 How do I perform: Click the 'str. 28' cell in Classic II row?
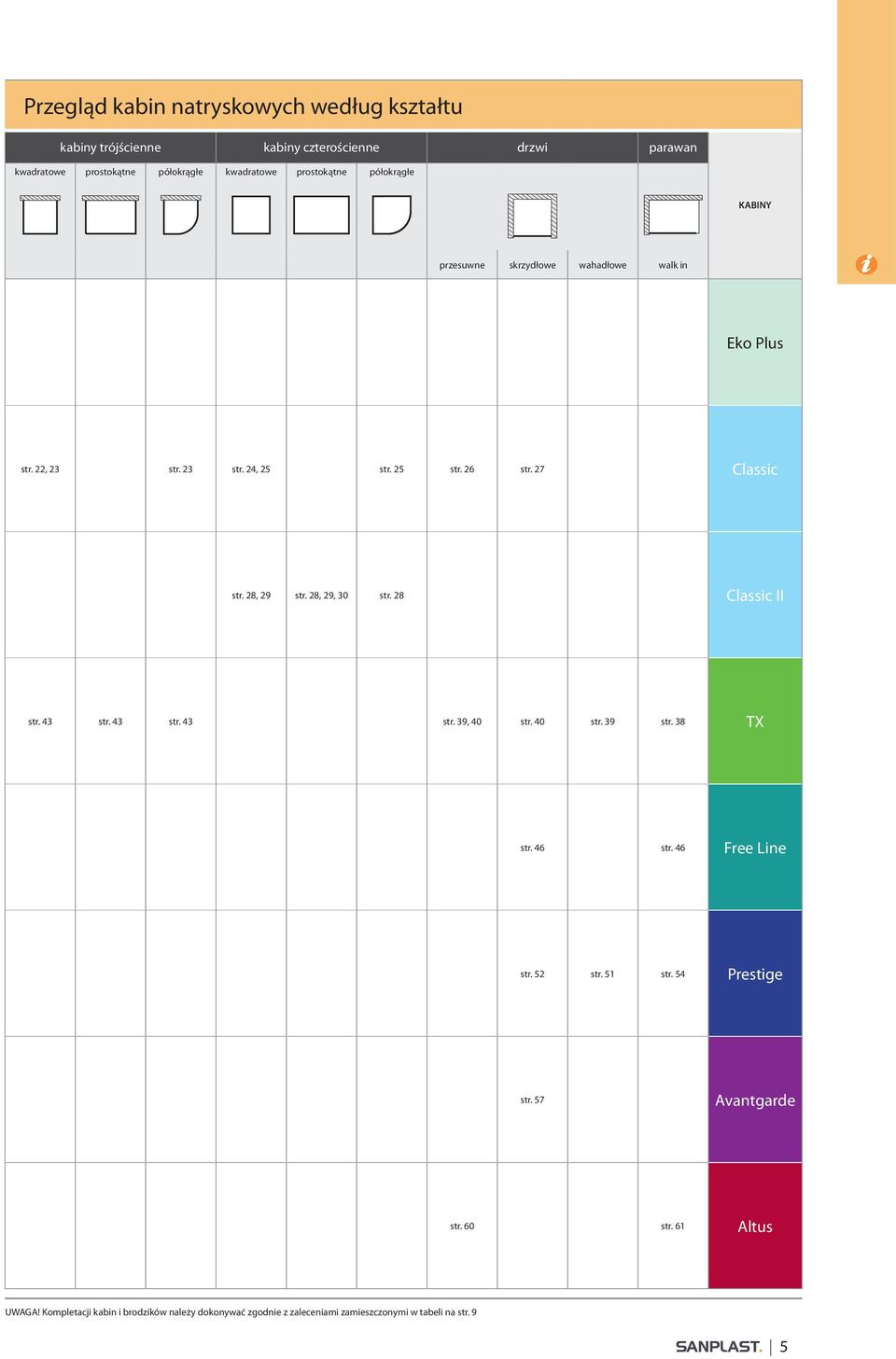[392, 595]
